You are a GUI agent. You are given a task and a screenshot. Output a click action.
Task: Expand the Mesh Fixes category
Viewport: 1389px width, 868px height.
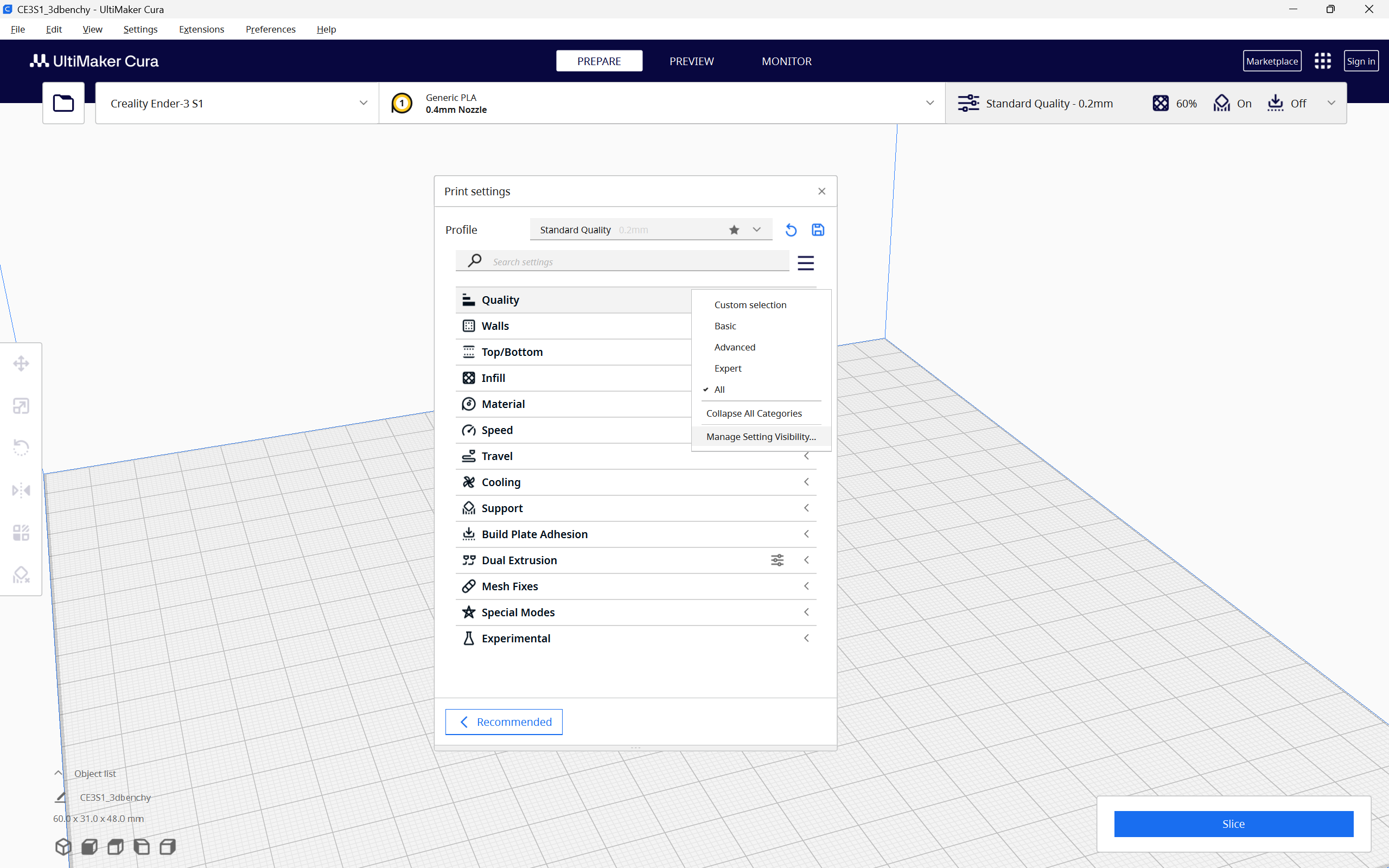click(x=636, y=586)
